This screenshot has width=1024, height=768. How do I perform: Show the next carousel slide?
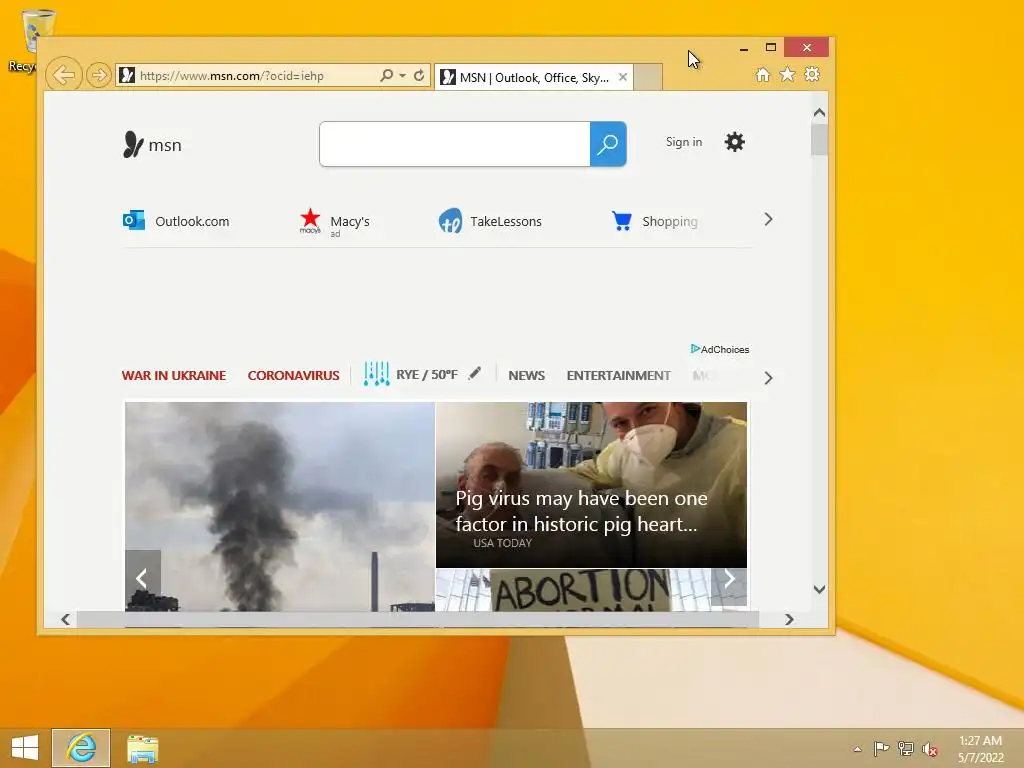729,578
